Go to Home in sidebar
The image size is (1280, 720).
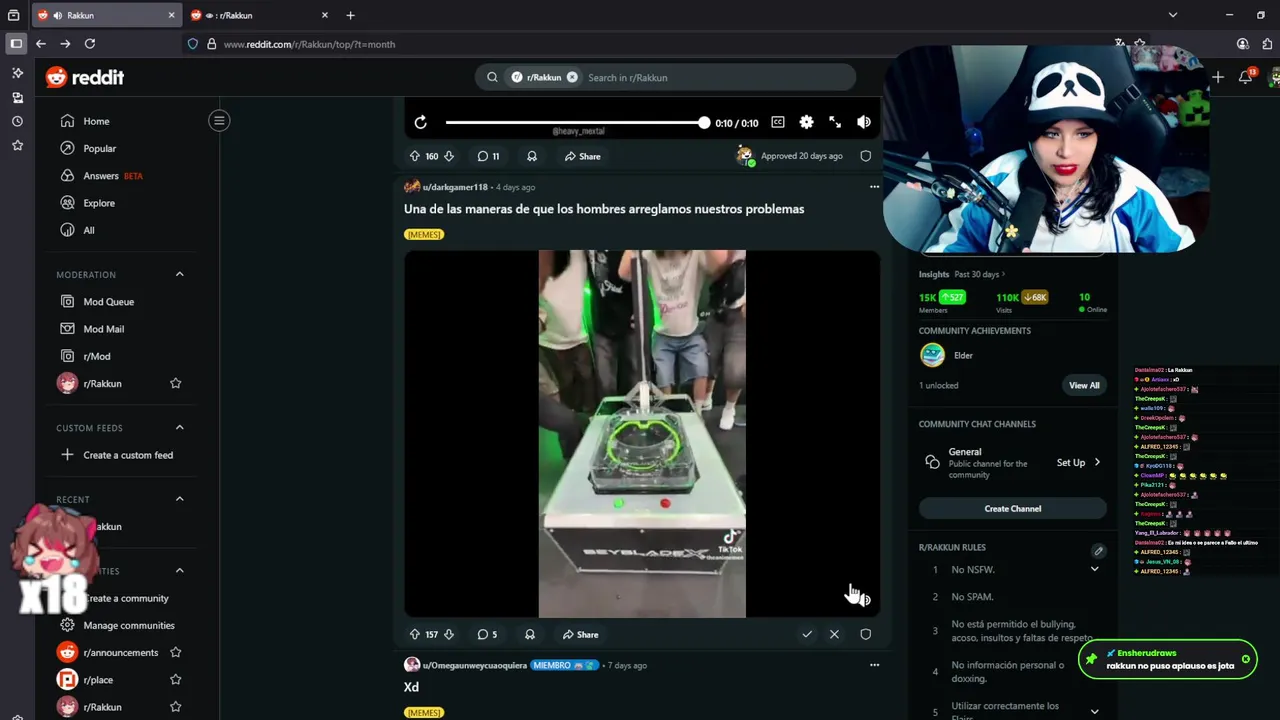coord(96,121)
